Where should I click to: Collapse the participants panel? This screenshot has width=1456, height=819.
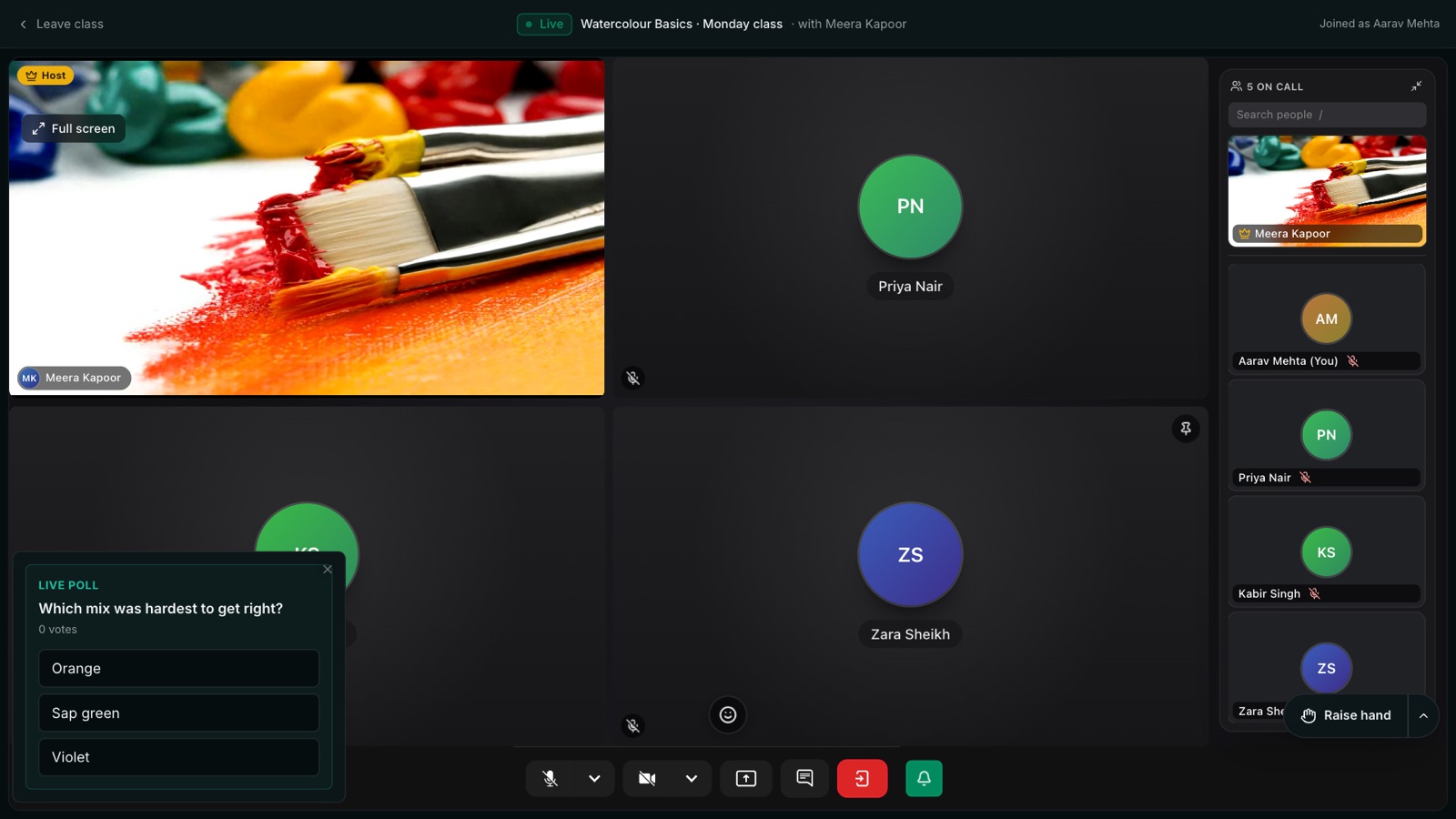(1416, 86)
